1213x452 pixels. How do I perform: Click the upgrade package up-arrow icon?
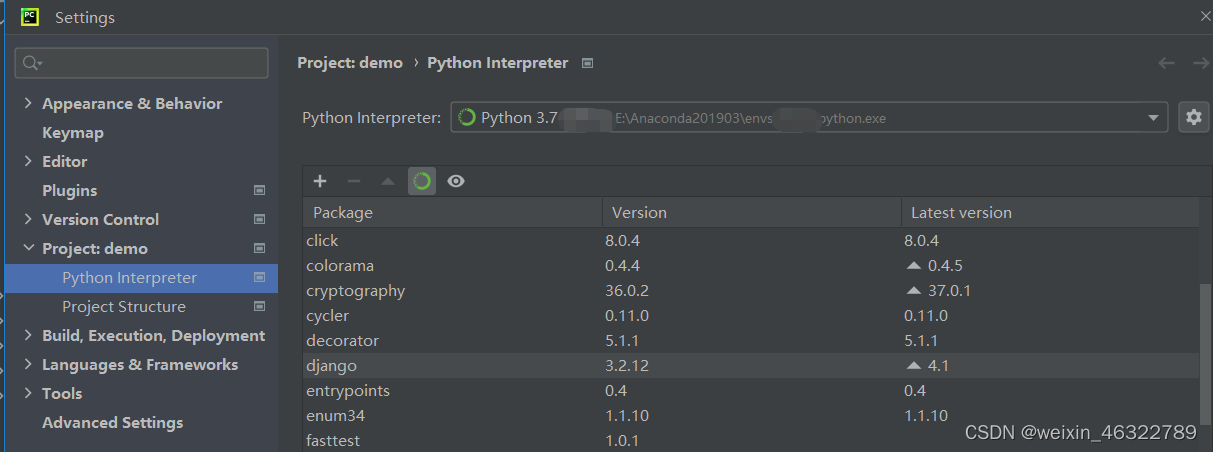click(x=388, y=181)
